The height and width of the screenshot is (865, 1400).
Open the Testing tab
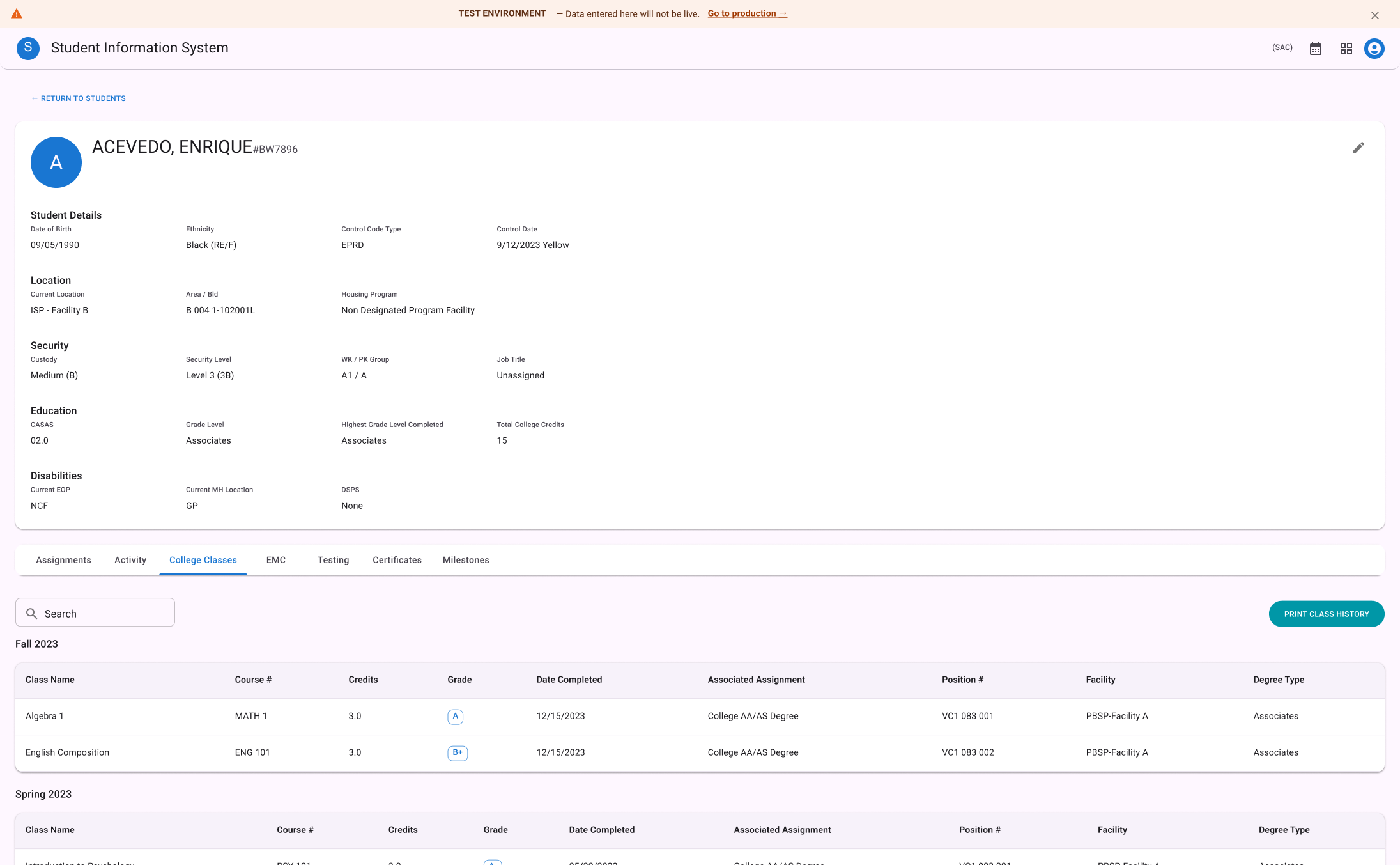tap(334, 560)
